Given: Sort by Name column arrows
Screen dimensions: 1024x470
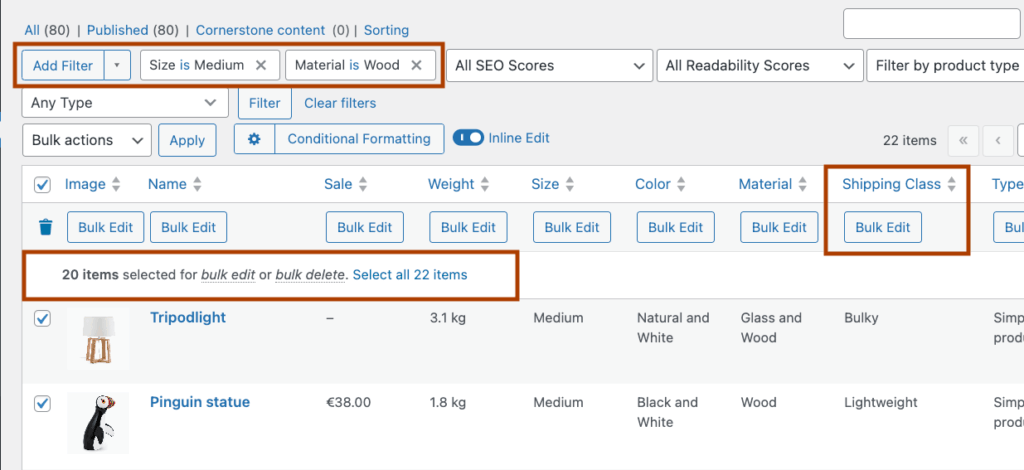Looking at the screenshot, I should [197, 185].
